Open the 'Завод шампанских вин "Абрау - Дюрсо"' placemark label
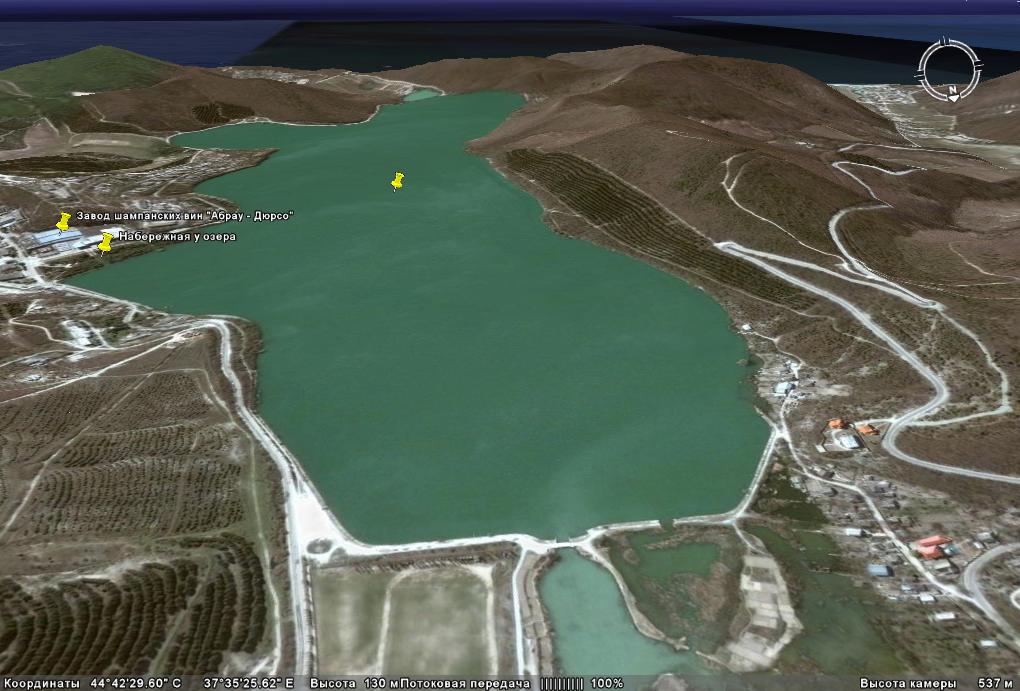The image size is (1020, 691). point(185,216)
